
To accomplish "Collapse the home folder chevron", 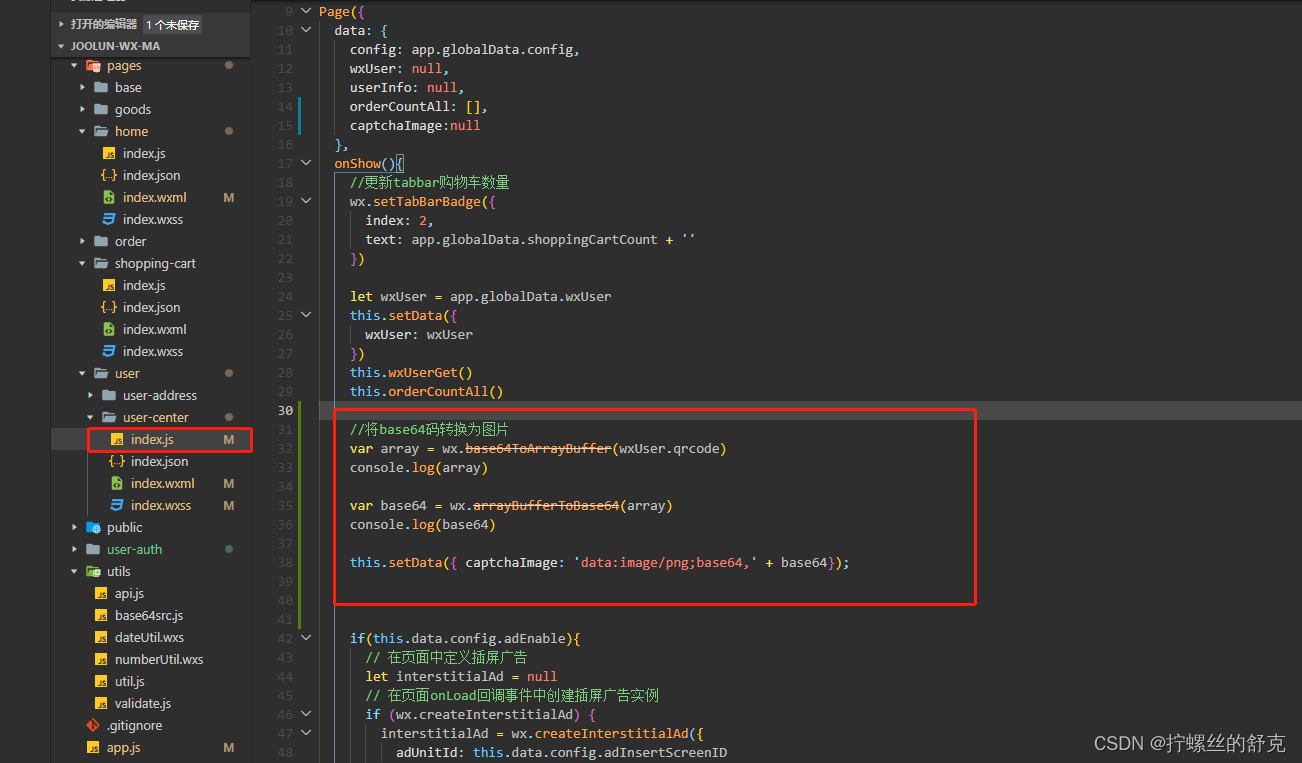I will coord(82,132).
